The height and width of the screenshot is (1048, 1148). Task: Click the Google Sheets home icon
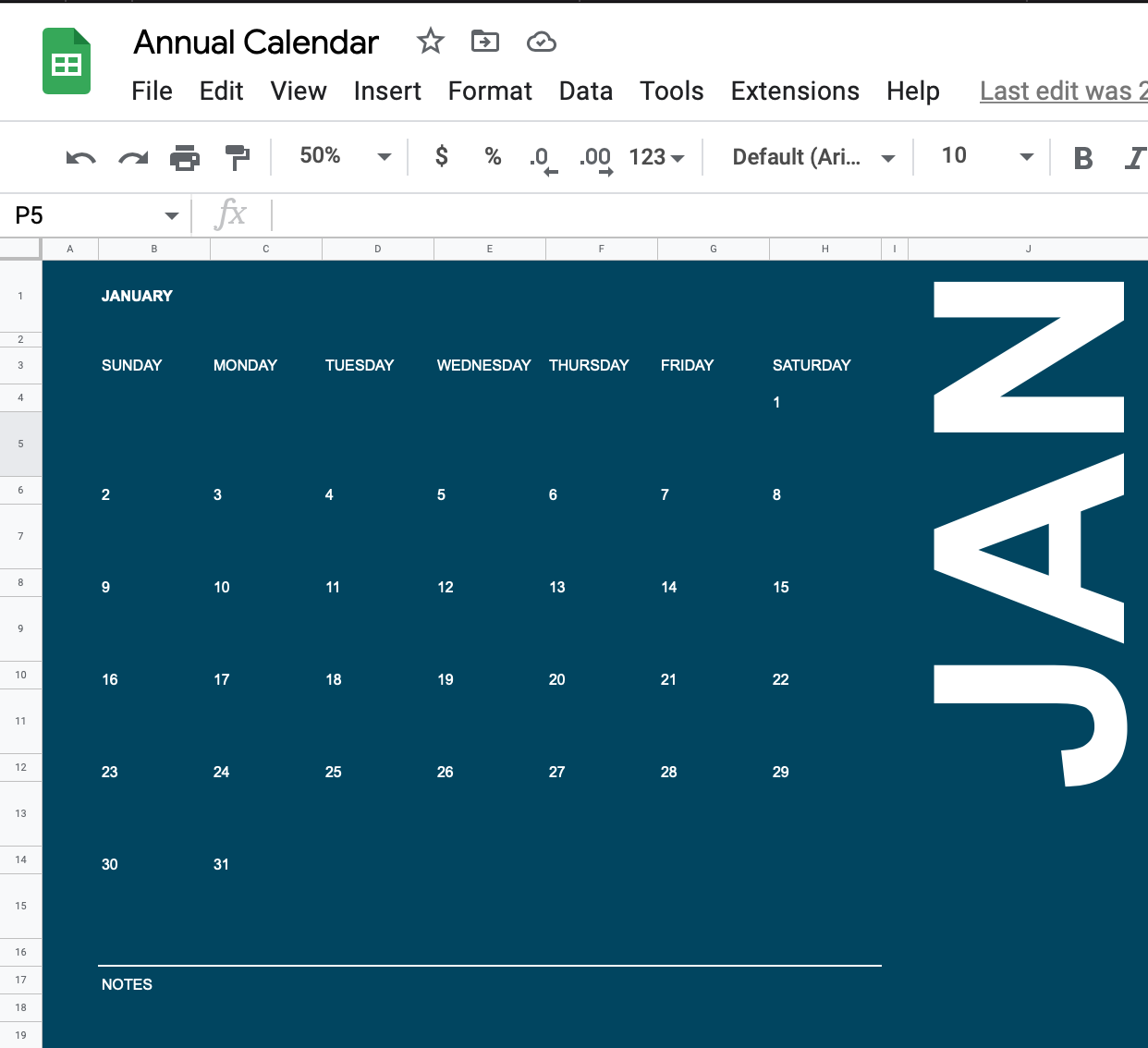click(x=65, y=61)
